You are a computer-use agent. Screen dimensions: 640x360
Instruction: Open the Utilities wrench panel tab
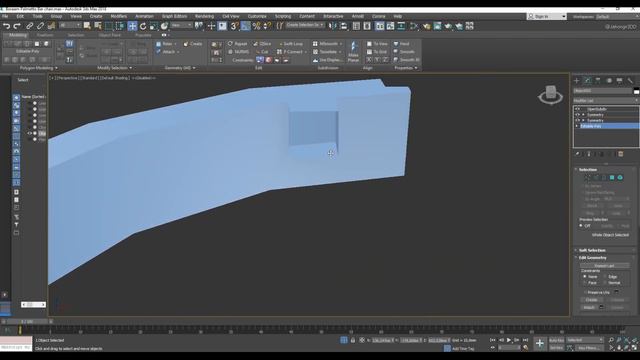click(630, 80)
